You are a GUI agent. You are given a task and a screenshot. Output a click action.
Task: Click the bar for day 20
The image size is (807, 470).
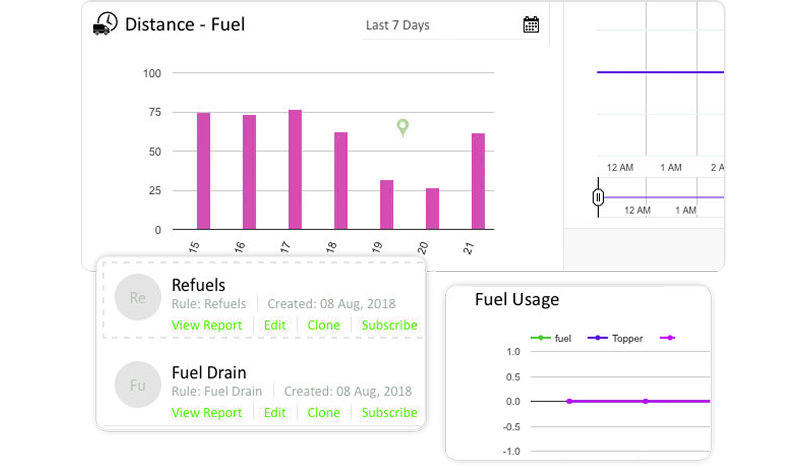[432, 209]
